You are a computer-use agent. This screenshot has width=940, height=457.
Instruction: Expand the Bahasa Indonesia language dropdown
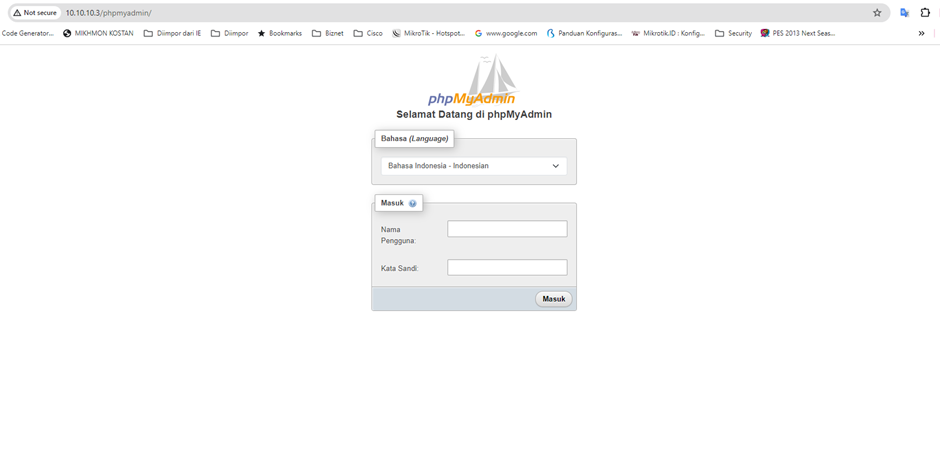tap(473, 166)
